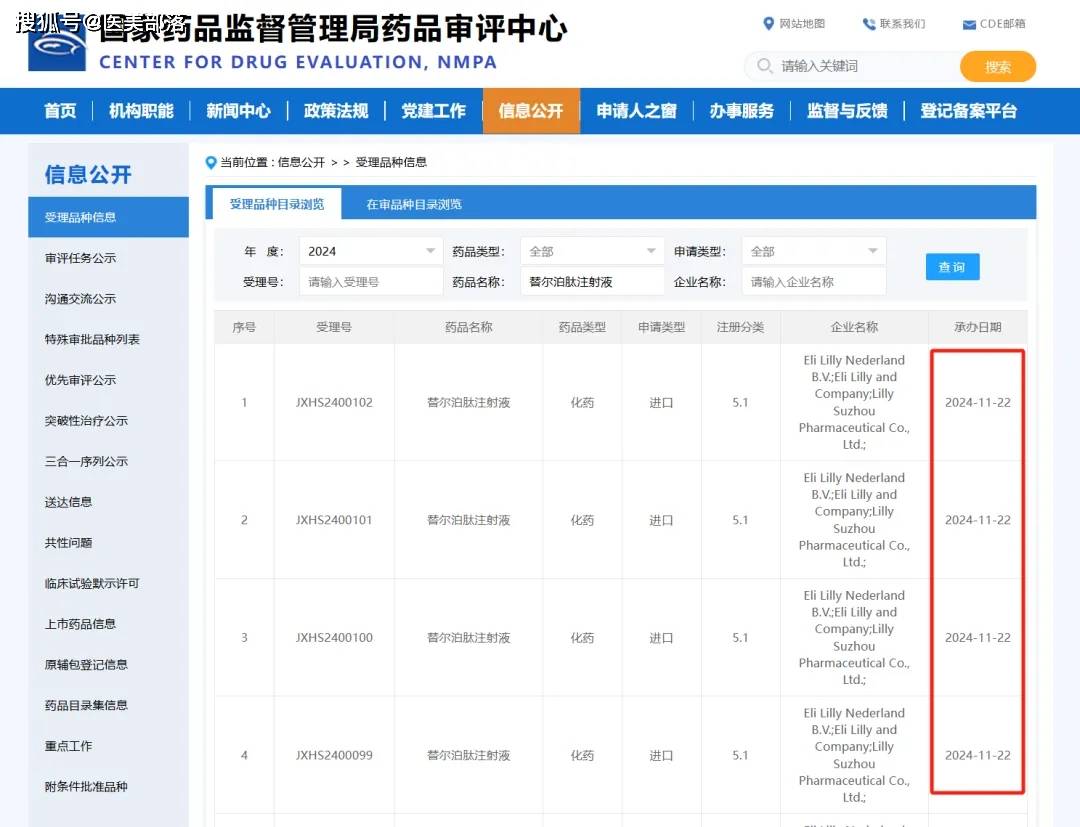This screenshot has width=1080, height=827.
Task: Open the 新闻中心 navigation item
Action: (x=238, y=111)
